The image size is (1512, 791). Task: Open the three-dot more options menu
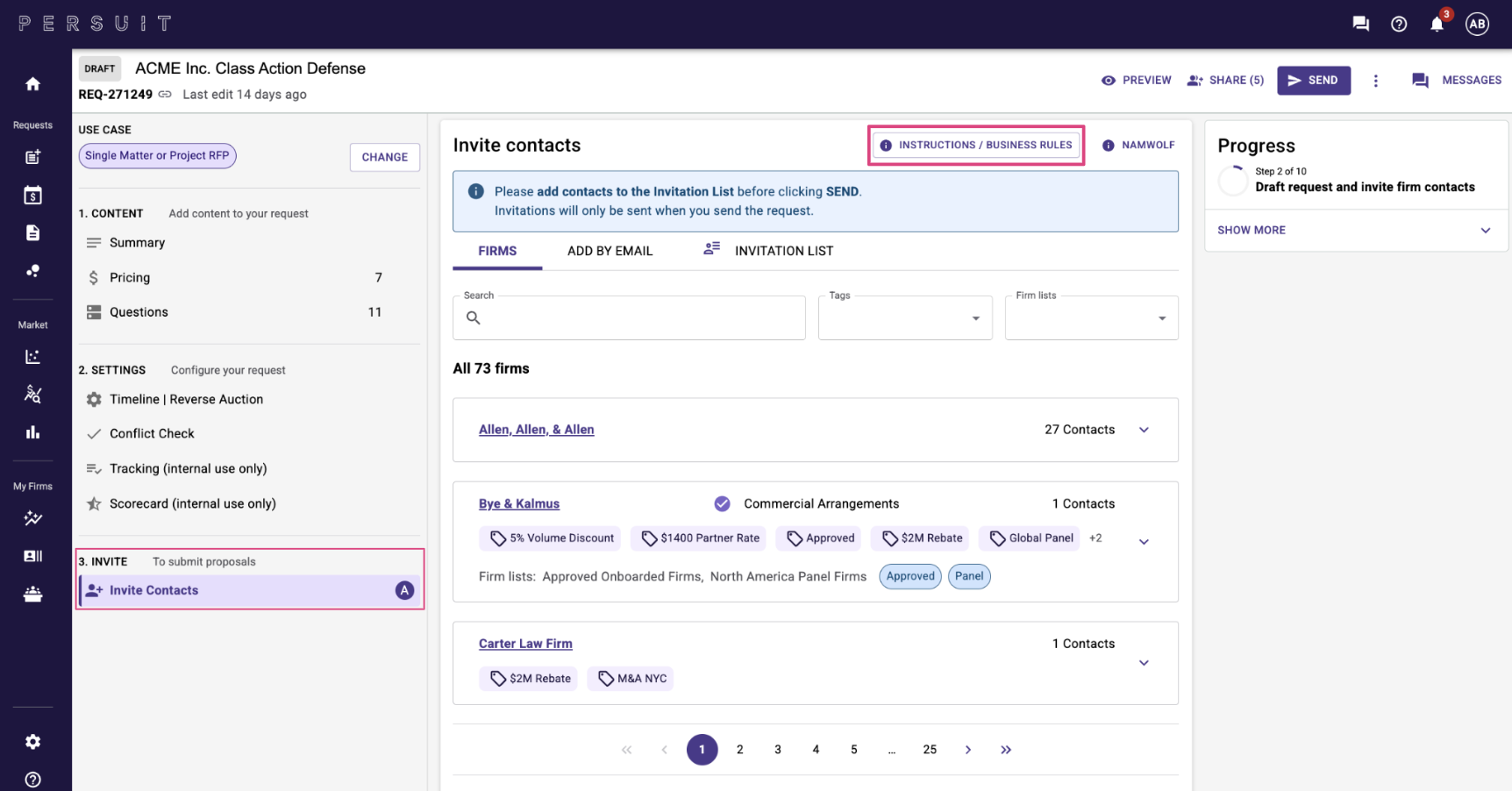1375,81
